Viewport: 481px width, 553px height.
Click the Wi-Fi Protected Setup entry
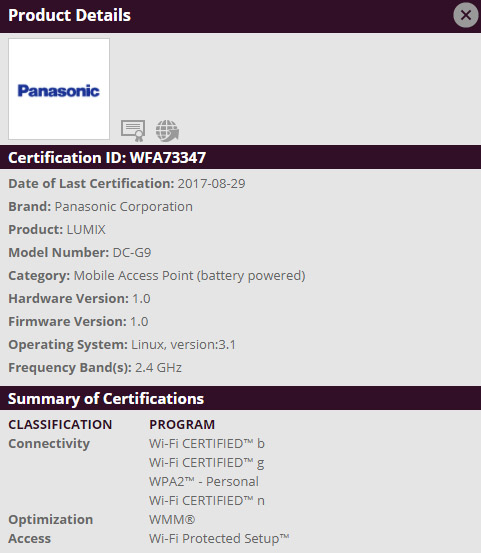coord(219,539)
